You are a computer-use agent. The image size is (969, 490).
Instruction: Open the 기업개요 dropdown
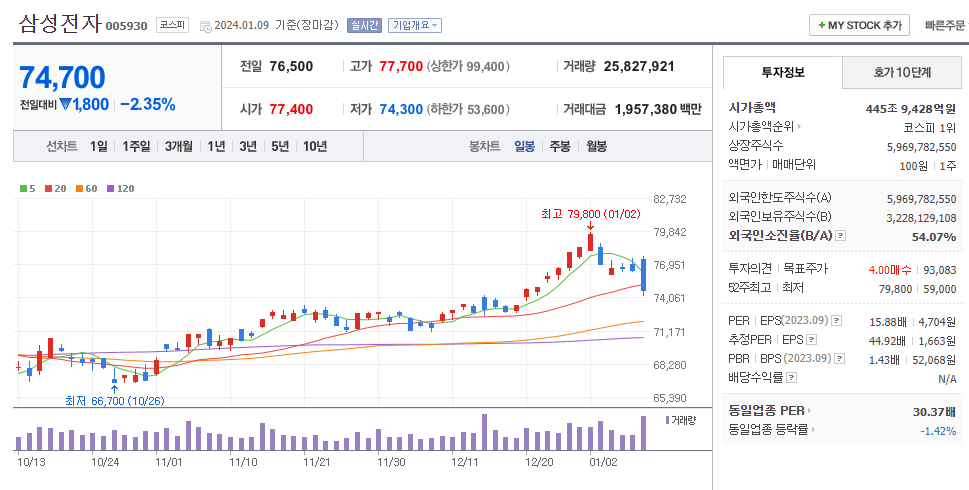(x=415, y=25)
